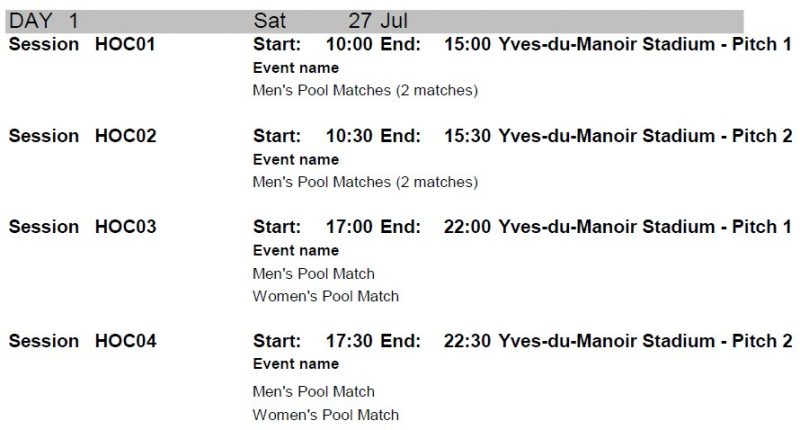Image resolution: width=800 pixels, height=430 pixels.
Task: Click the 15:00 end time
Action: coord(467,45)
